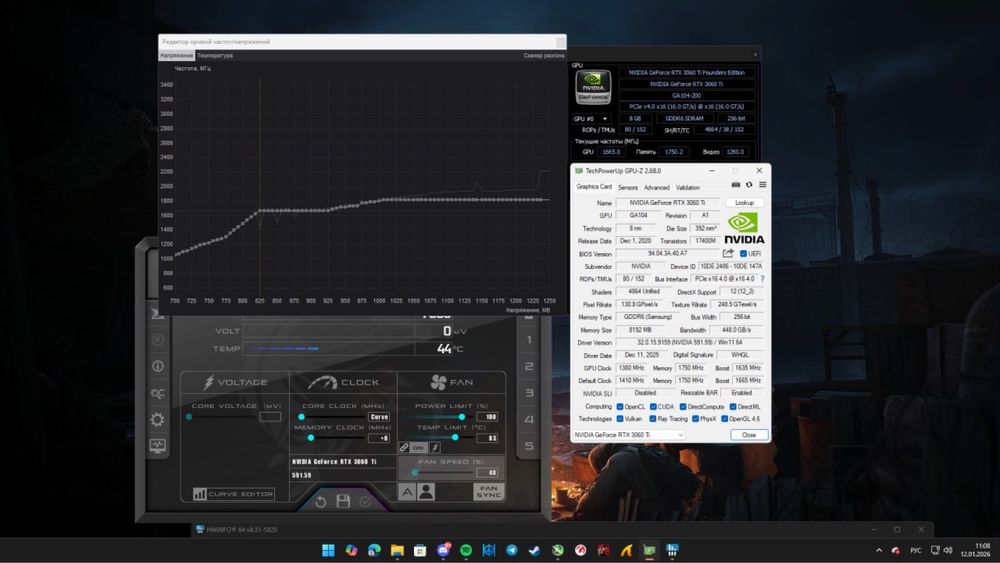Switch to GPU-Z Validation tab
Viewport: 1000px width, 563px height.
click(688, 187)
